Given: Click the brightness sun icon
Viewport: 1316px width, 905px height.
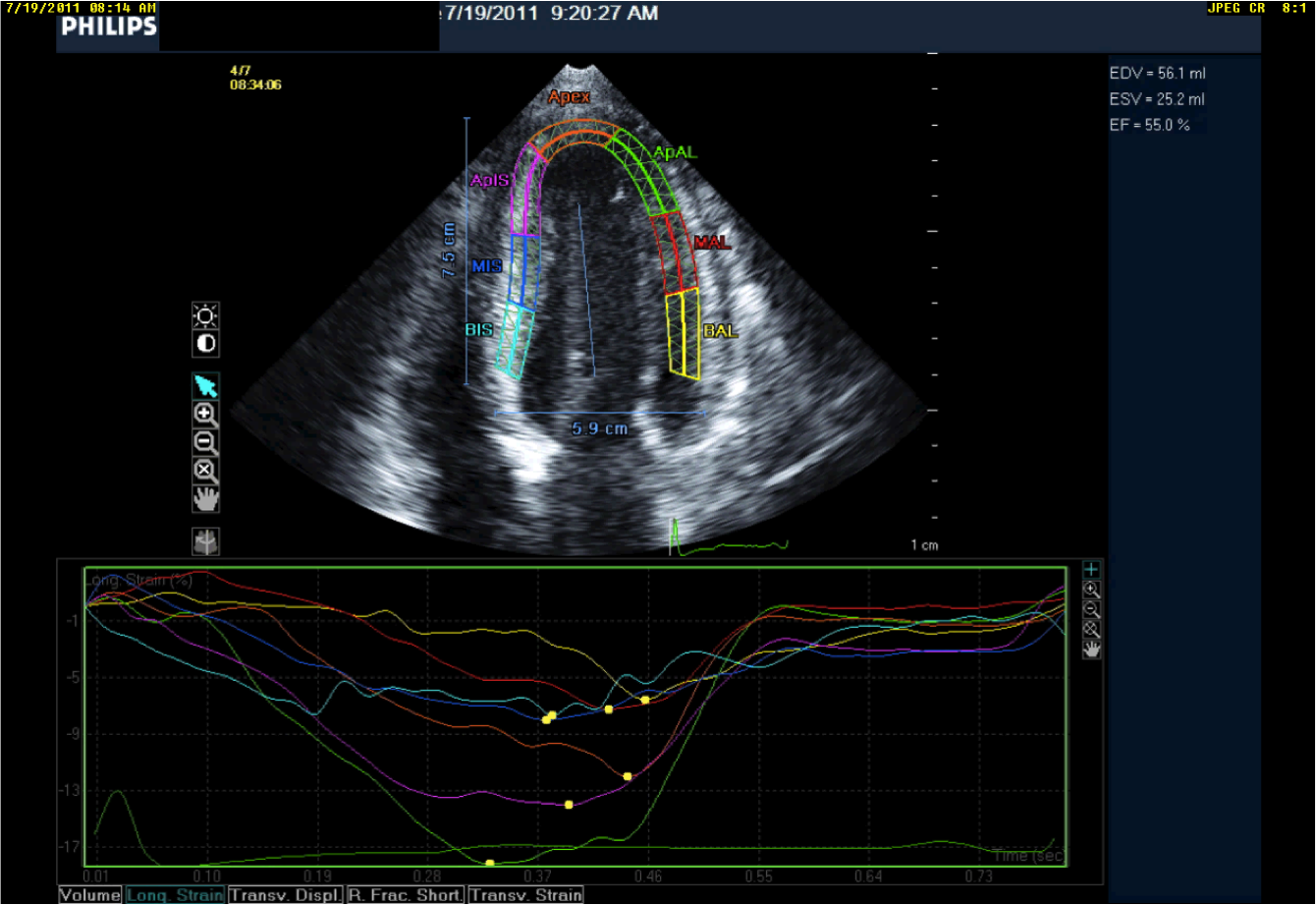Looking at the screenshot, I should coord(205,315).
